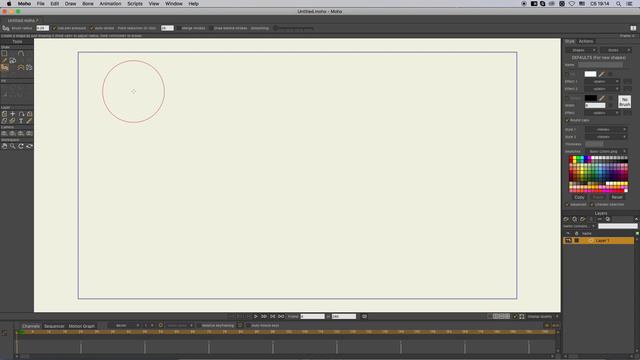Viewport: 640px width, 360px height.
Task: Enable Draw behind strokes checkbox
Action: point(211,28)
